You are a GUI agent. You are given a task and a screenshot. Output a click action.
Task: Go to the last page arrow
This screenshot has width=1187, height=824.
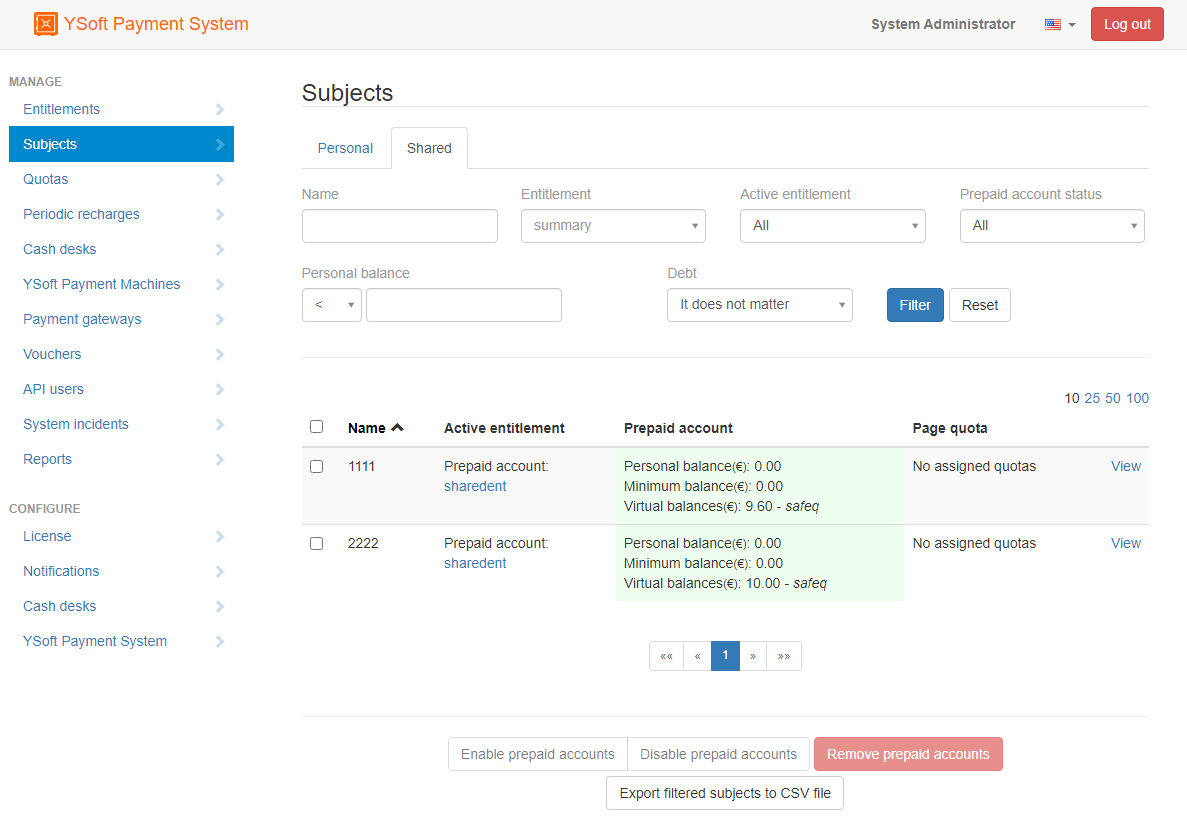[x=784, y=656]
